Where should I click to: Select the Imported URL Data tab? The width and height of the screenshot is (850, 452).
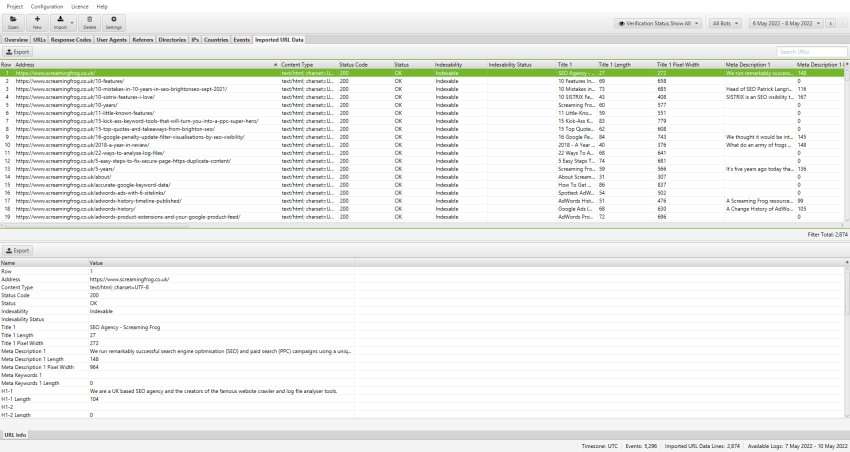[279, 40]
